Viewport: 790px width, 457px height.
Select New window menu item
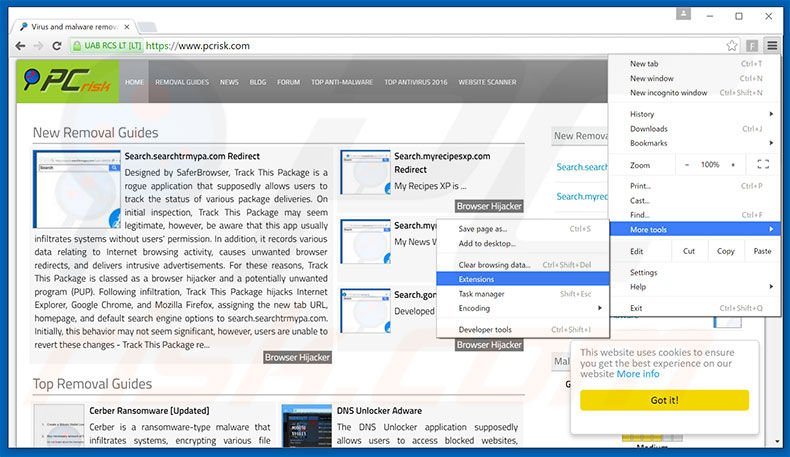695,78
